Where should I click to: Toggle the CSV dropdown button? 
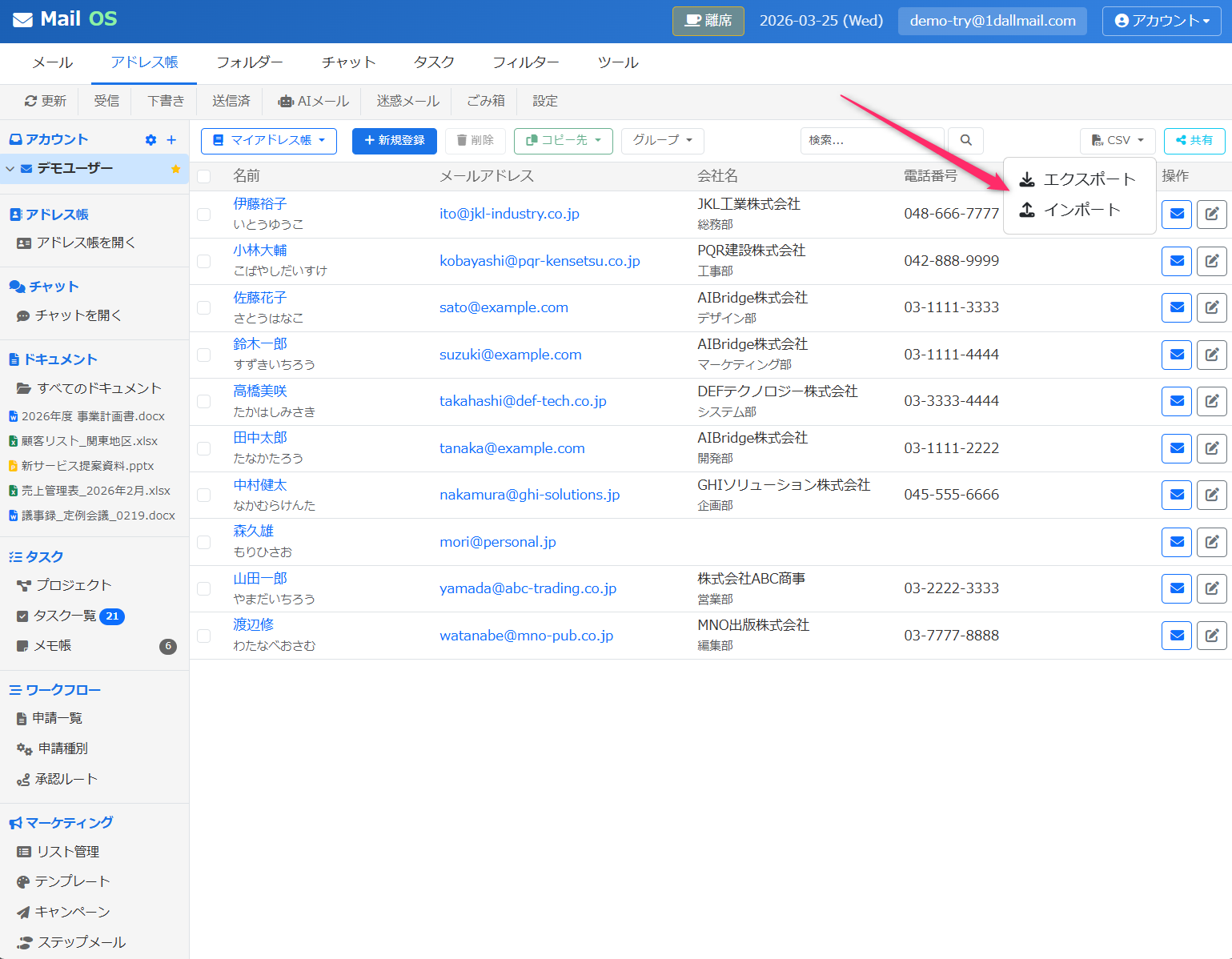click(x=1118, y=141)
